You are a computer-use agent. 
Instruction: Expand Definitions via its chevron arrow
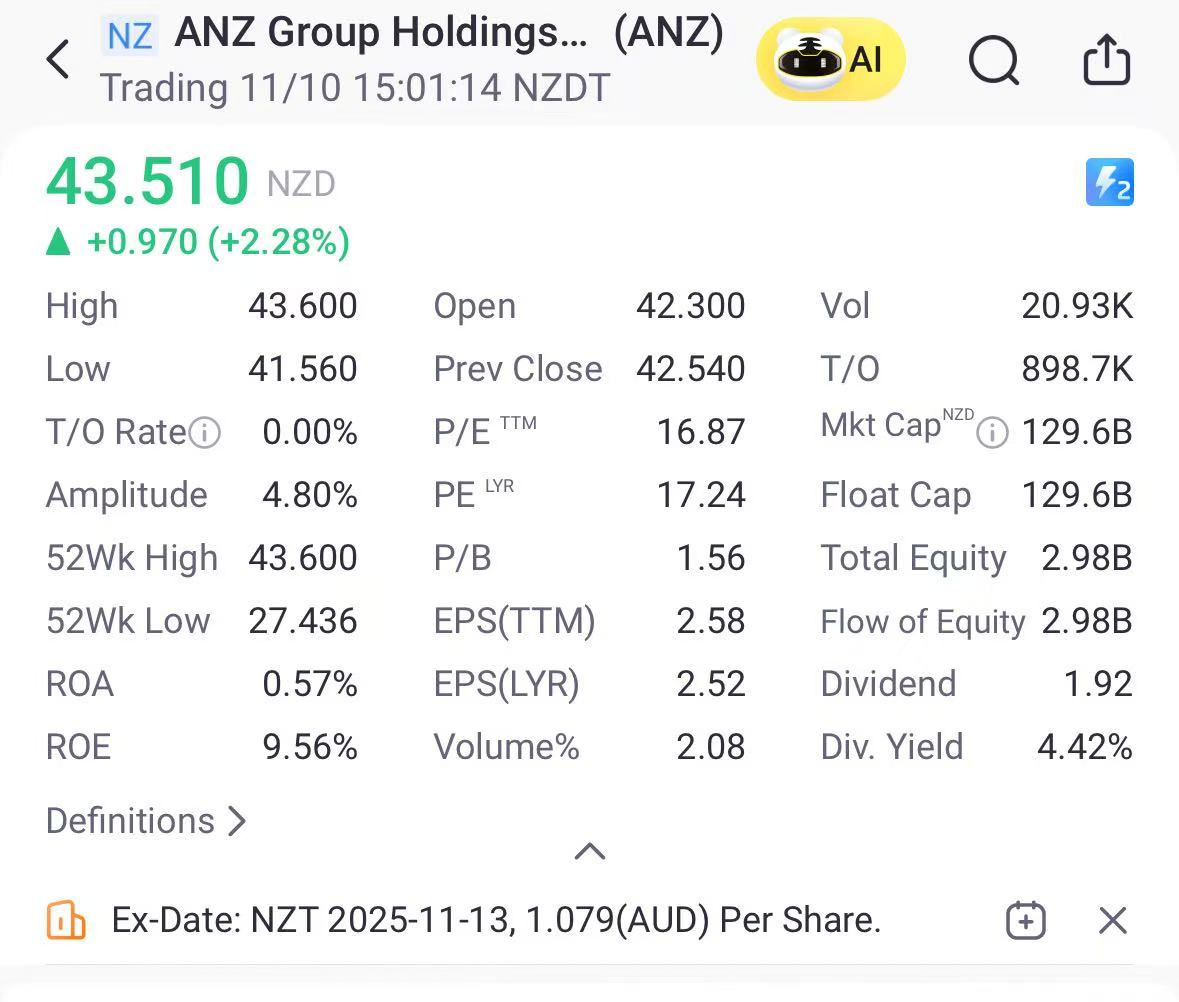[237, 821]
